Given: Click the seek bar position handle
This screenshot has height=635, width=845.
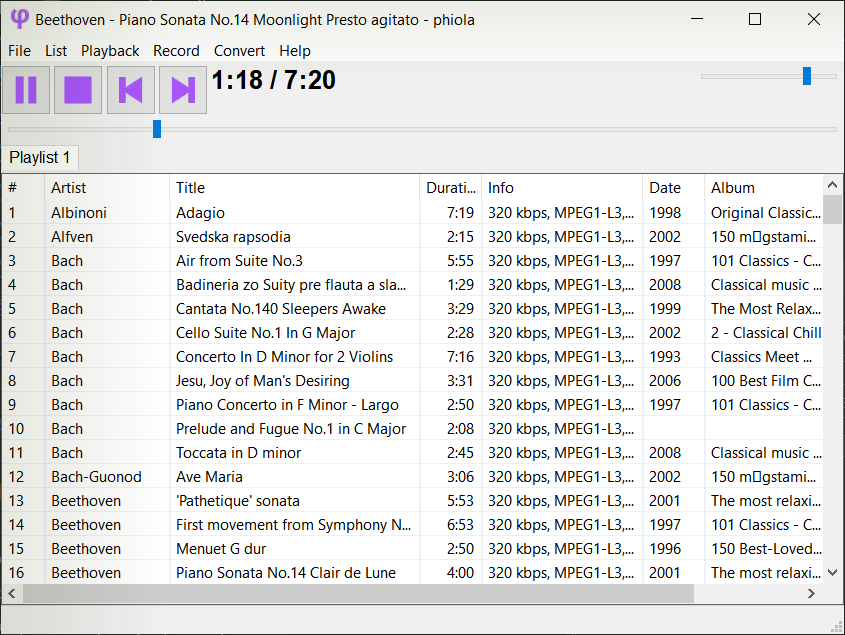Looking at the screenshot, I should tap(156, 129).
